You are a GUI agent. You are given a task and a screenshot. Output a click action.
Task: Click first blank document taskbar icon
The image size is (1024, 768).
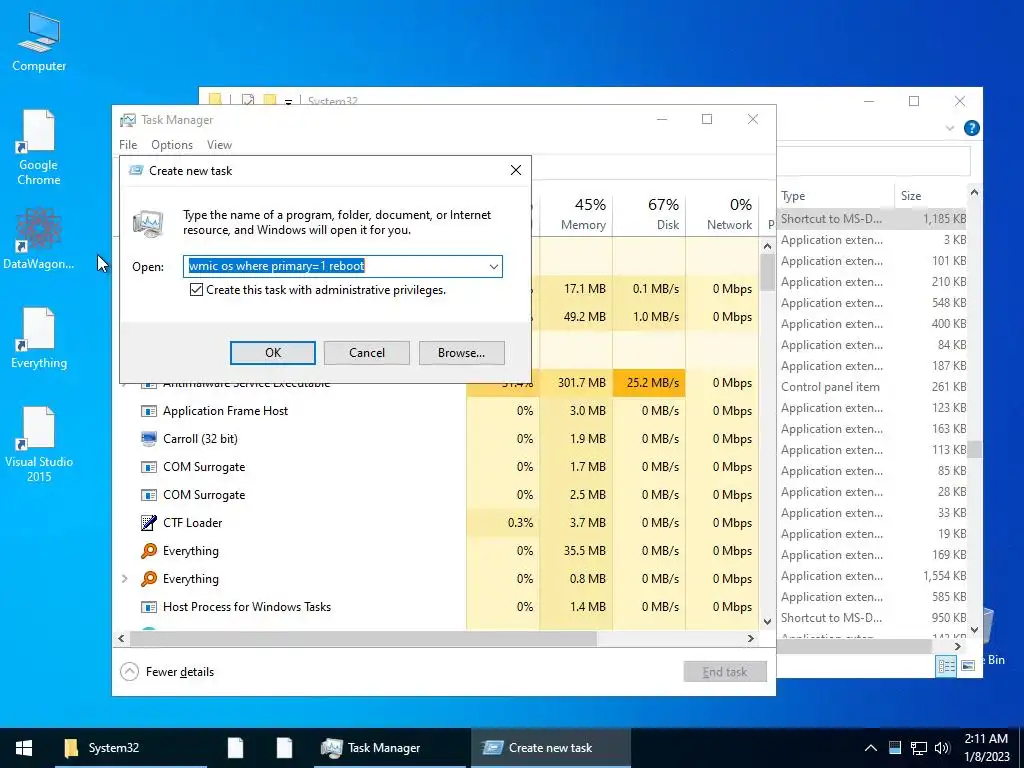point(235,748)
